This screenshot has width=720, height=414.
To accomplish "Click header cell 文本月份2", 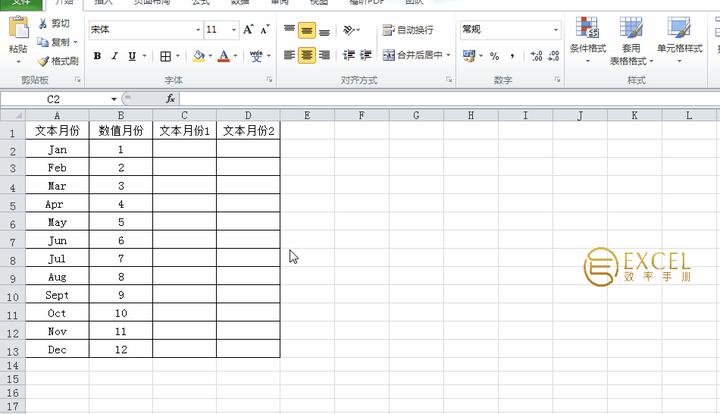I will click(x=248, y=131).
